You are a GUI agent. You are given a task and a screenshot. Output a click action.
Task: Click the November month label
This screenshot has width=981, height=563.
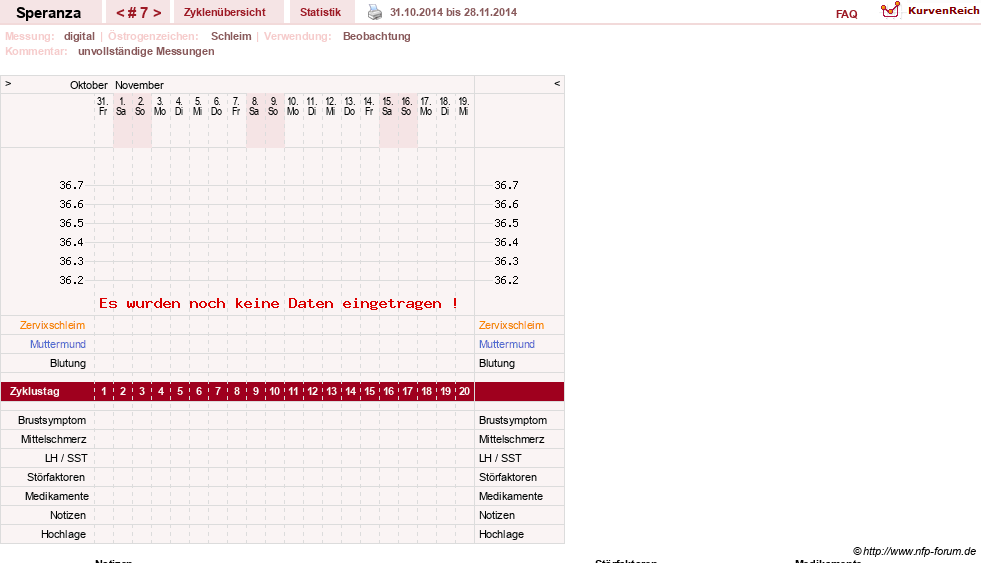pos(139,85)
